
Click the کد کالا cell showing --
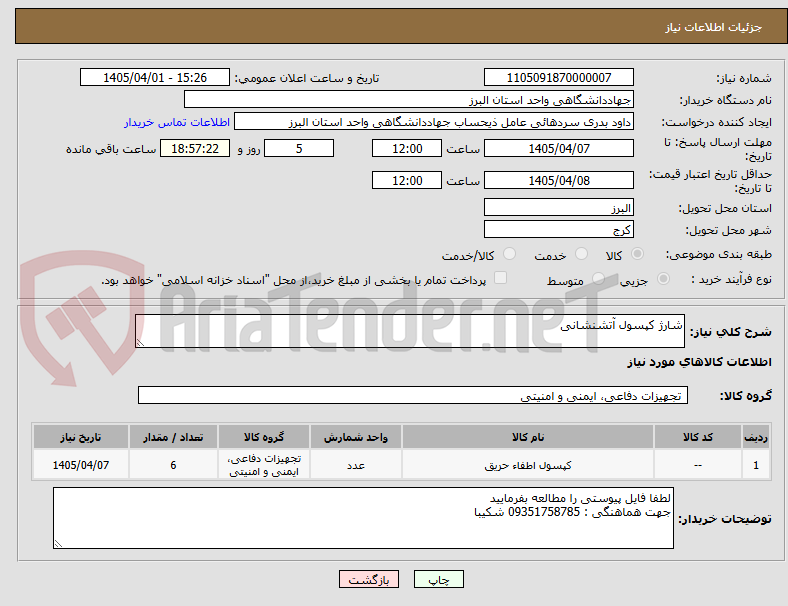(698, 465)
